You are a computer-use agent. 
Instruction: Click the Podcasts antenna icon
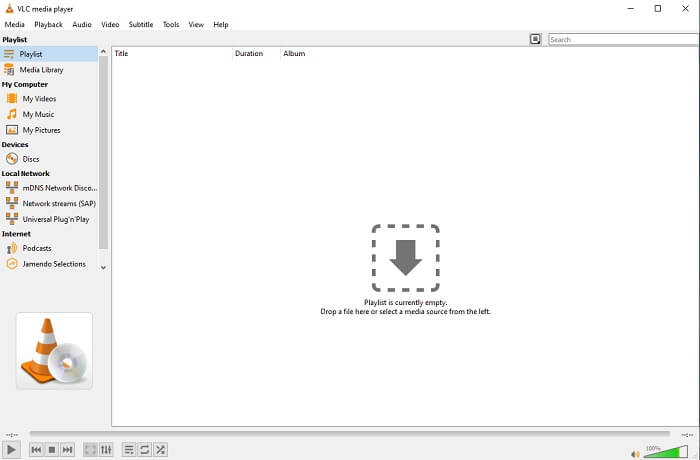pyautogui.click(x=12, y=248)
